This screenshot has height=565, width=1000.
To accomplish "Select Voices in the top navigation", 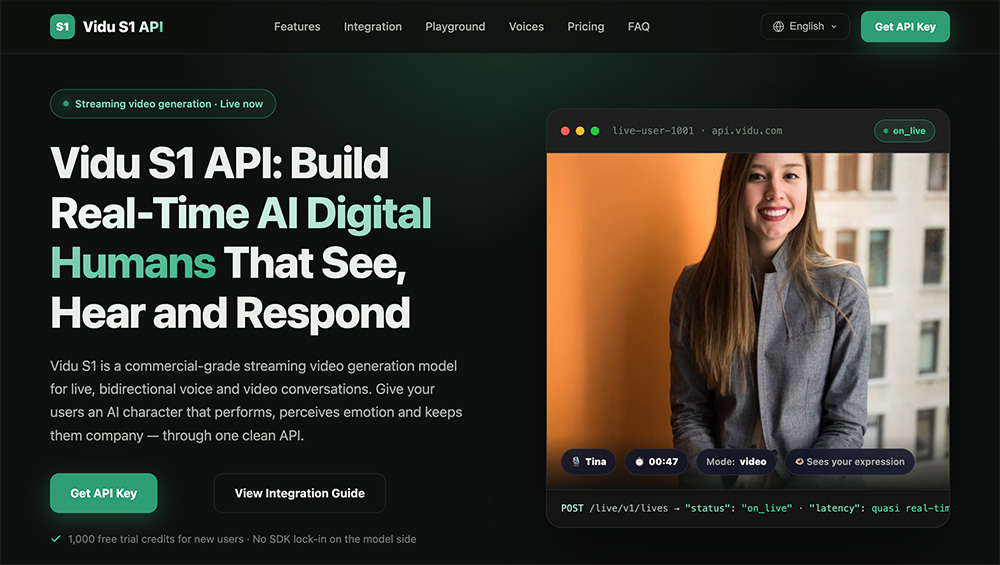I will point(526,27).
